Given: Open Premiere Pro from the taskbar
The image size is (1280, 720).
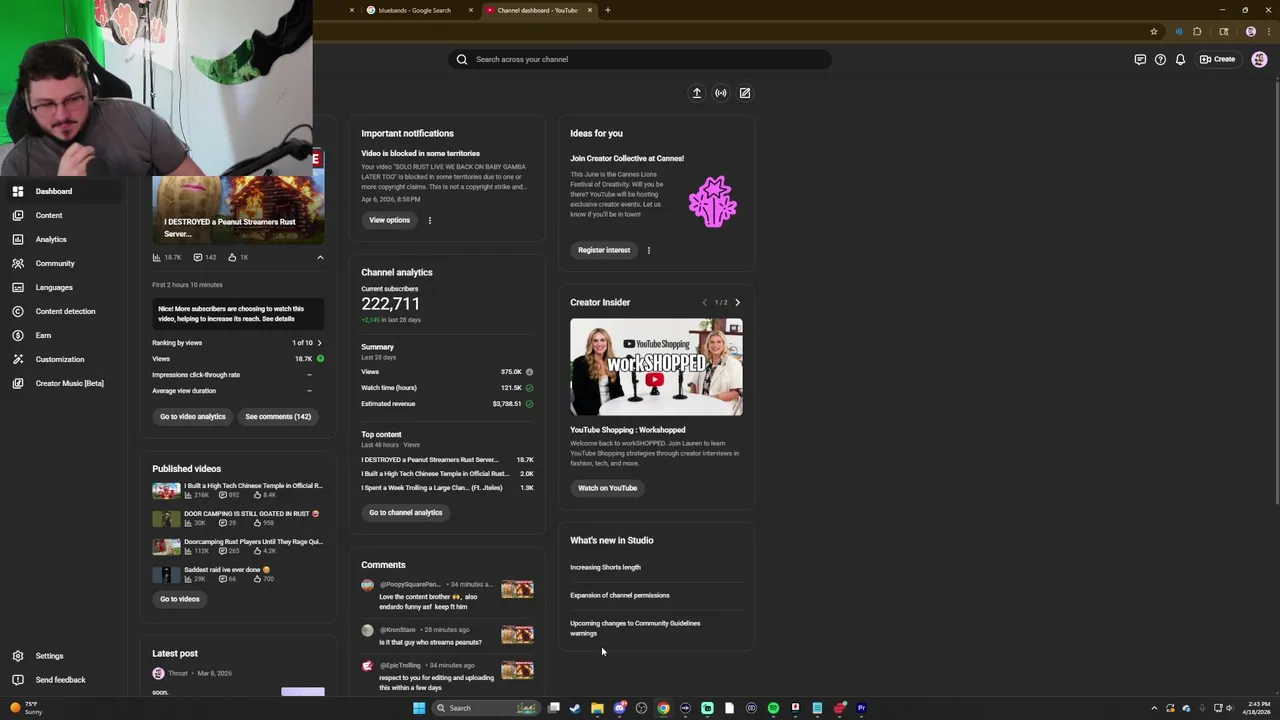Looking at the screenshot, I should click(861, 708).
